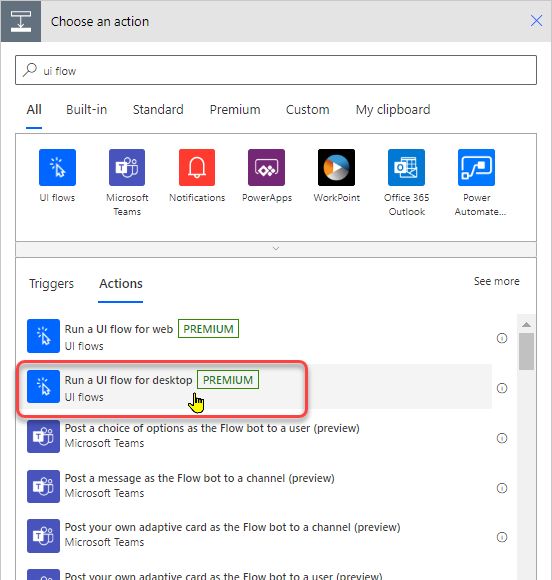Screen dimensions: 552x580
Task: Expand the connectors list chevron
Action: (276, 249)
